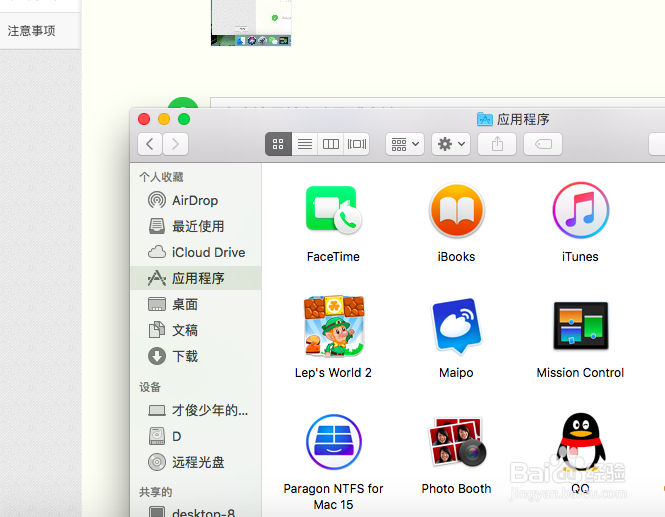Switch to icon view
Screen dimensions: 665x517
[278, 144]
